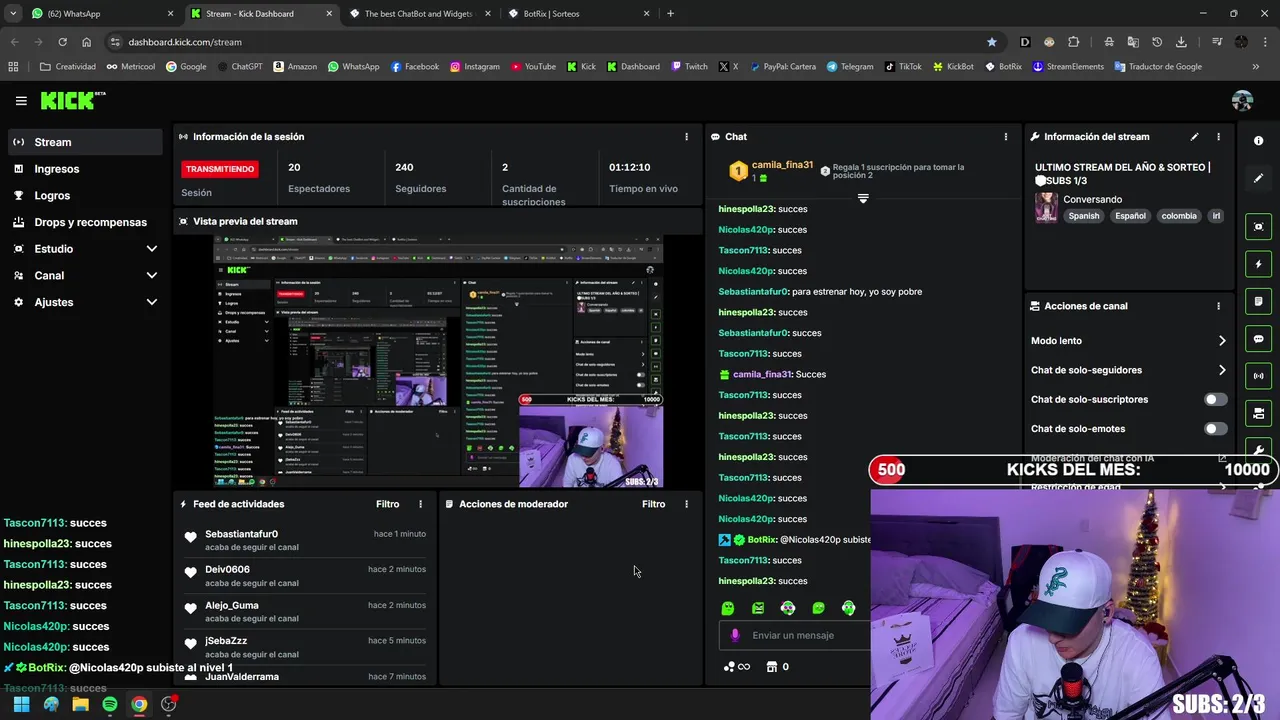This screenshot has height=720, width=1280.
Task: Open a new Chrome tab
Action: pyautogui.click(x=670, y=14)
